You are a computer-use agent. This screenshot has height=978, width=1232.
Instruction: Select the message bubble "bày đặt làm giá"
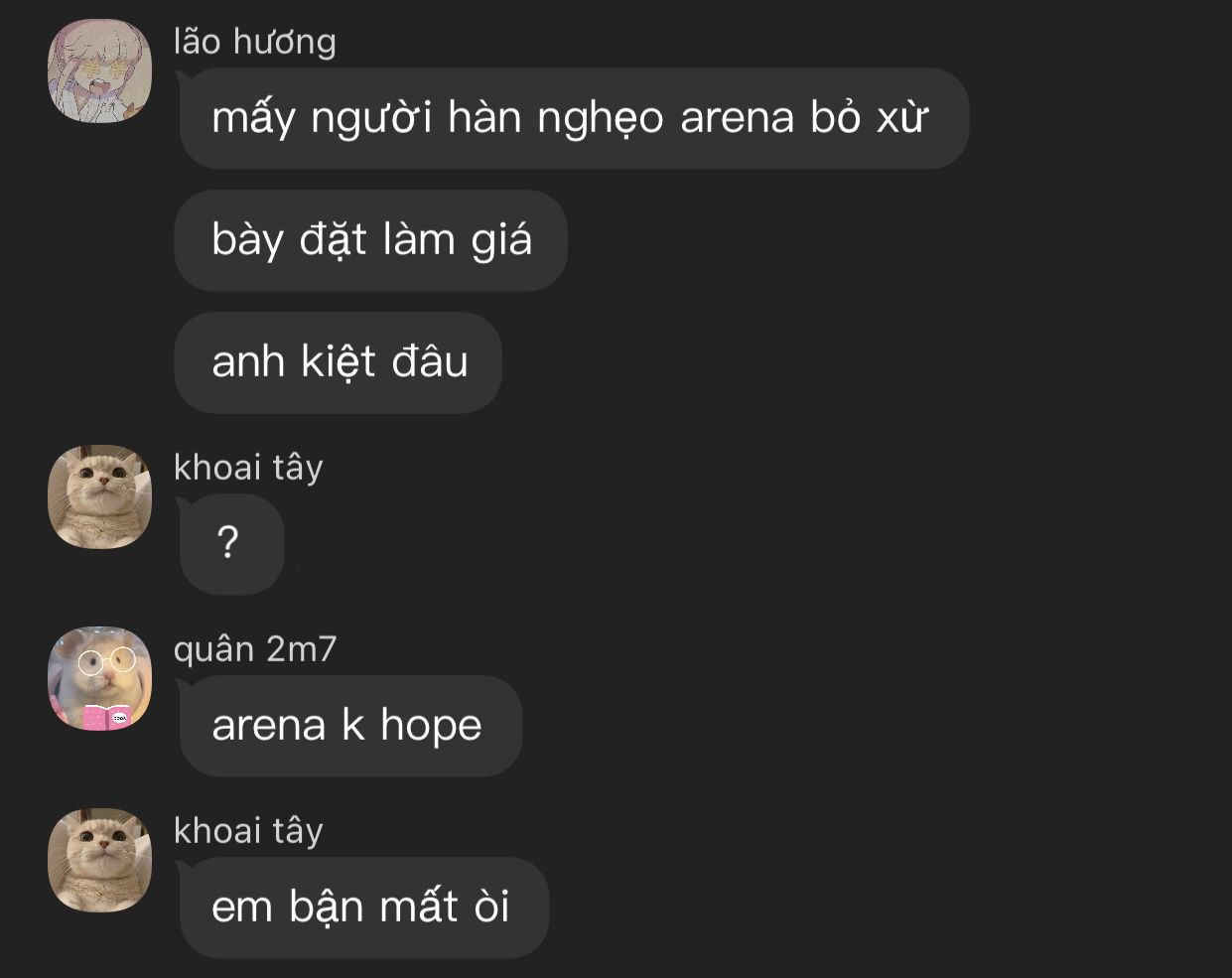(371, 240)
